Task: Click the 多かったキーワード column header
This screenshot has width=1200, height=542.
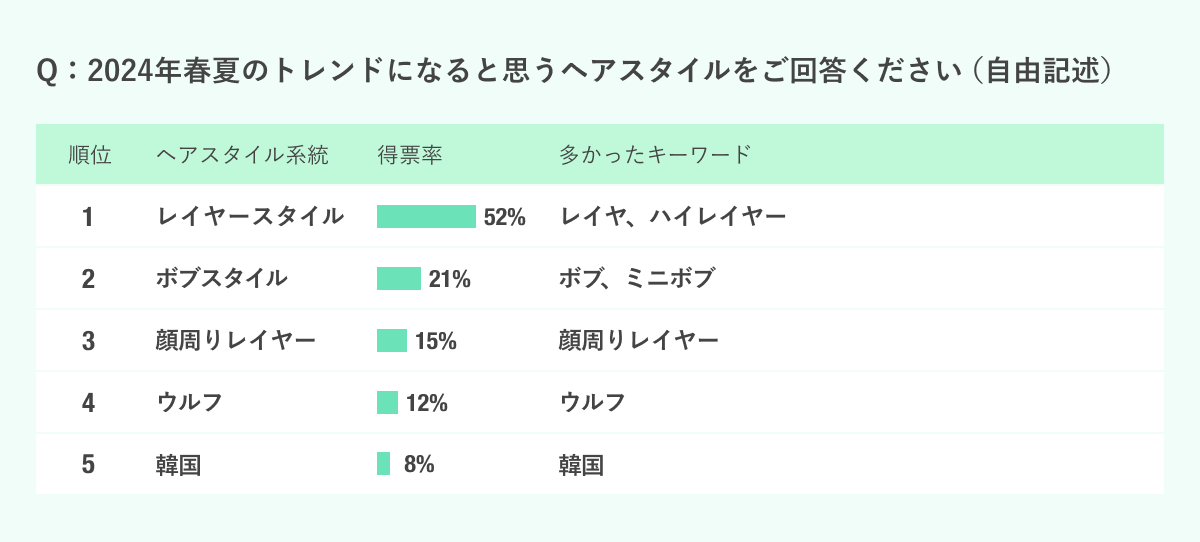Action: (654, 155)
